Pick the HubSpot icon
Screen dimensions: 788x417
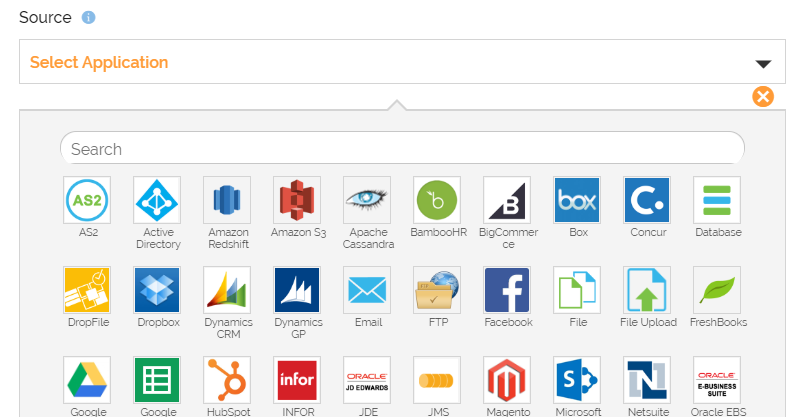pyautogui.click(x=227, y=380)
